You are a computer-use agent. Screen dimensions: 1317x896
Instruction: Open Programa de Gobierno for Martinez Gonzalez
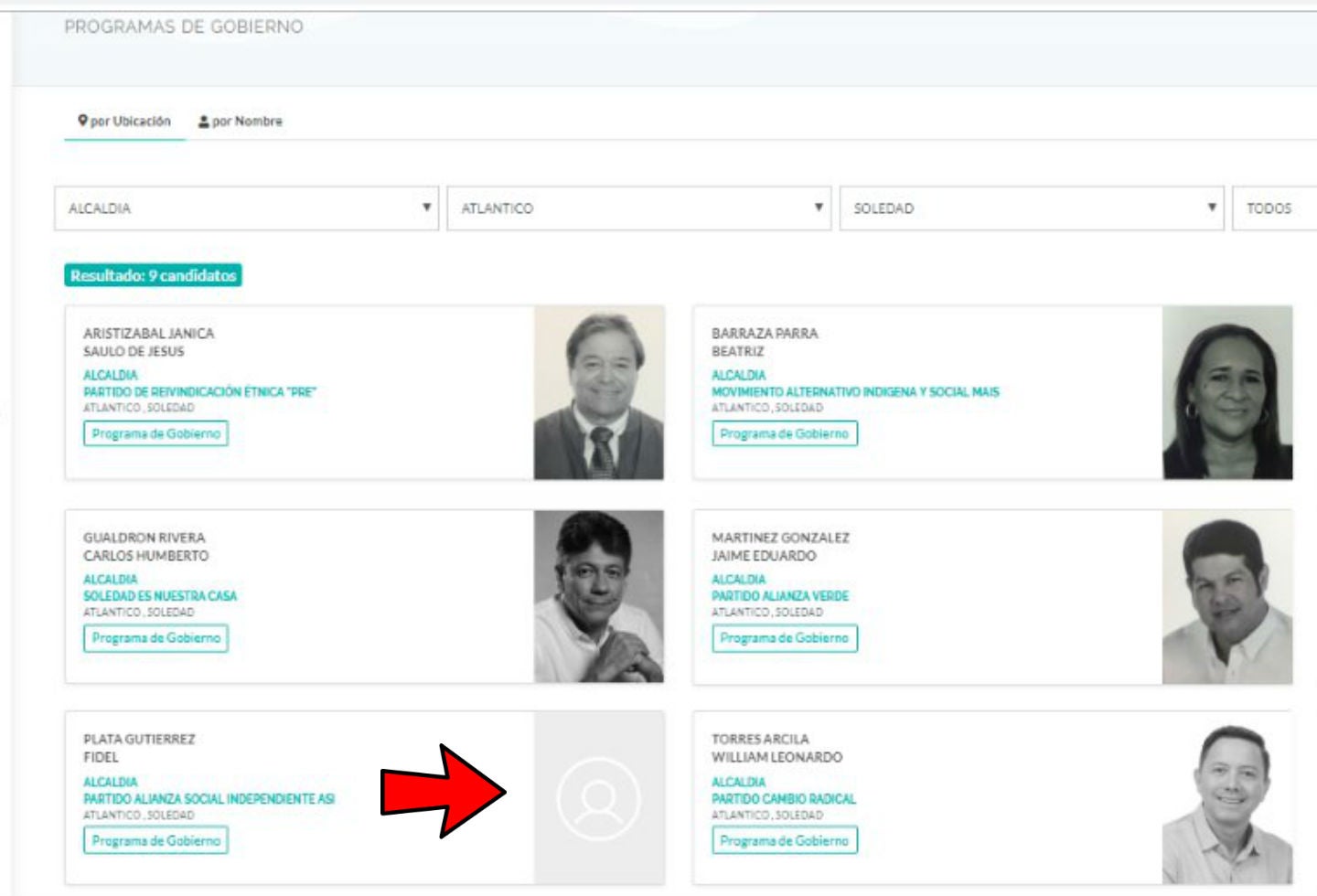(784, 638)
